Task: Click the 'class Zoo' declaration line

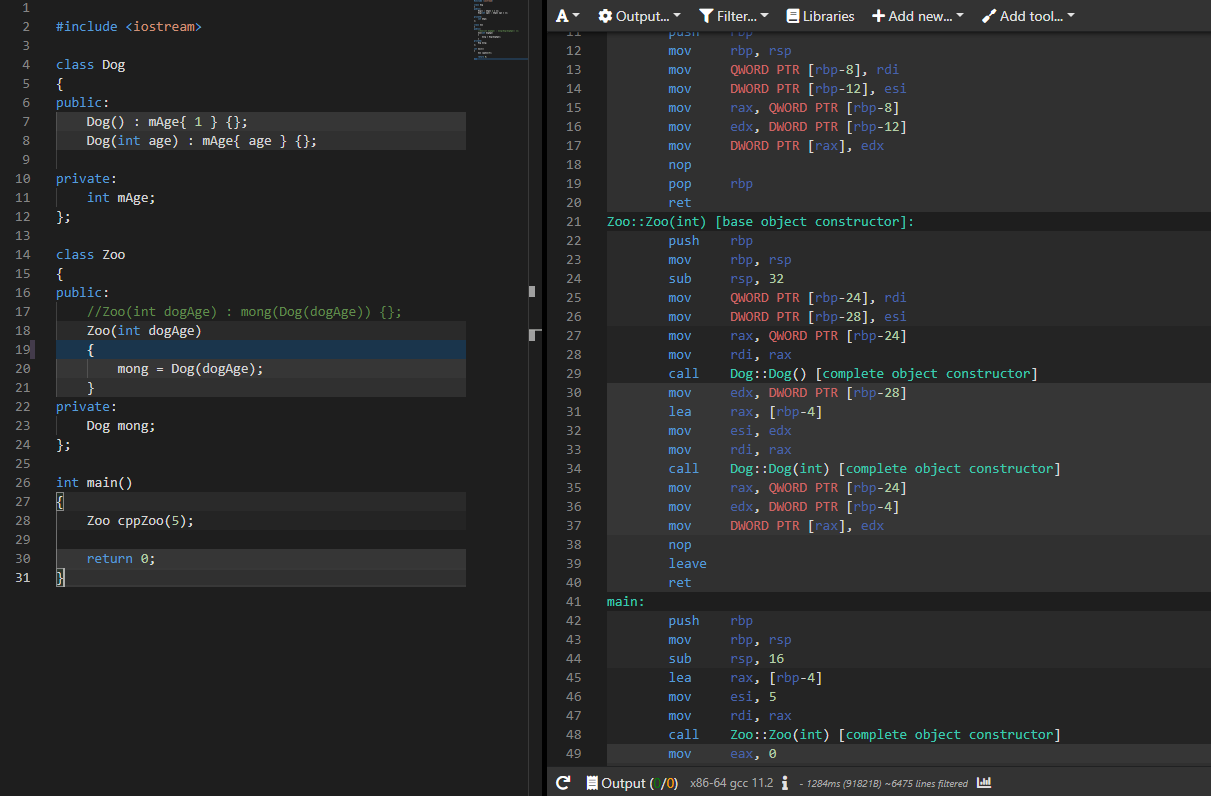Action: [x=91, y=255]
